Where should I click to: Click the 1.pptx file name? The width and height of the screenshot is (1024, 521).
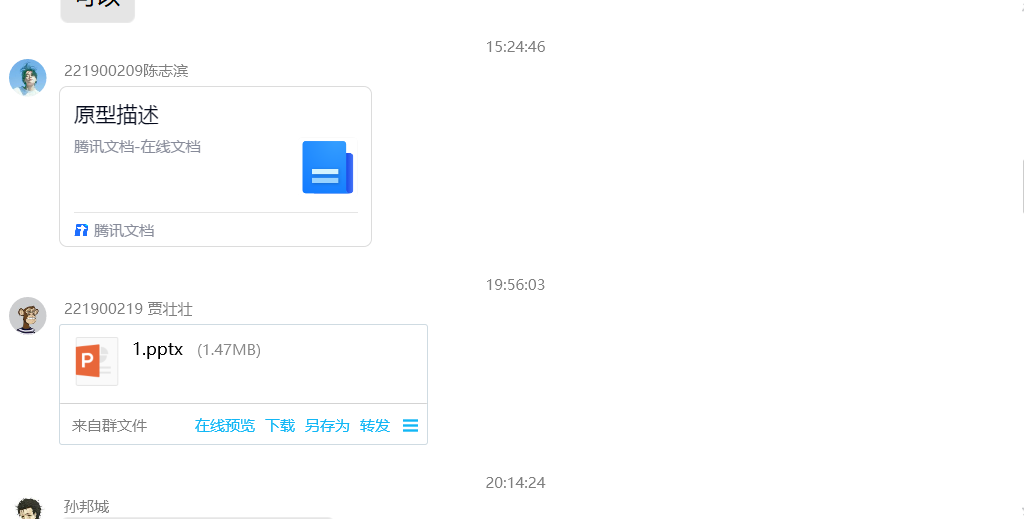(x=157, y=349)
